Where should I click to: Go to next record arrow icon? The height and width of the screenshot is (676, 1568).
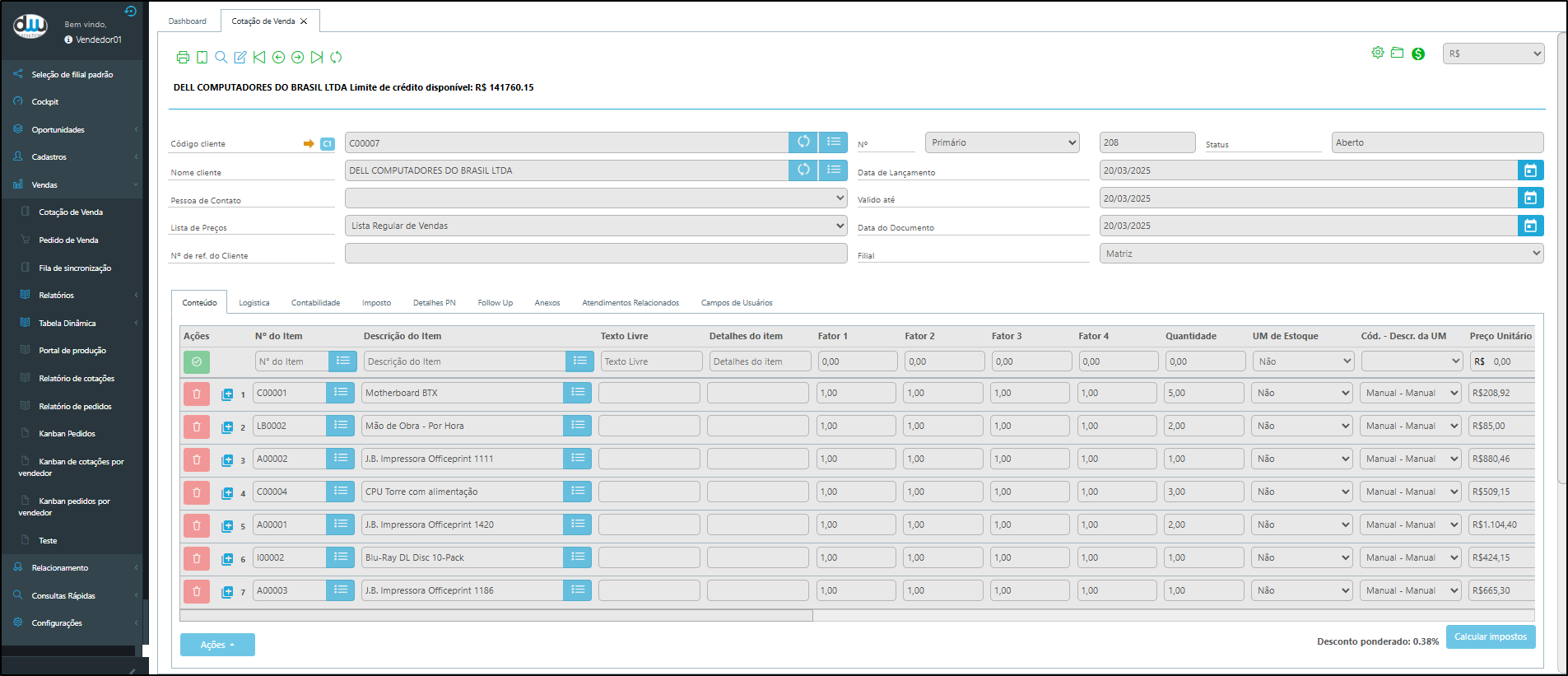pos(298,58)
